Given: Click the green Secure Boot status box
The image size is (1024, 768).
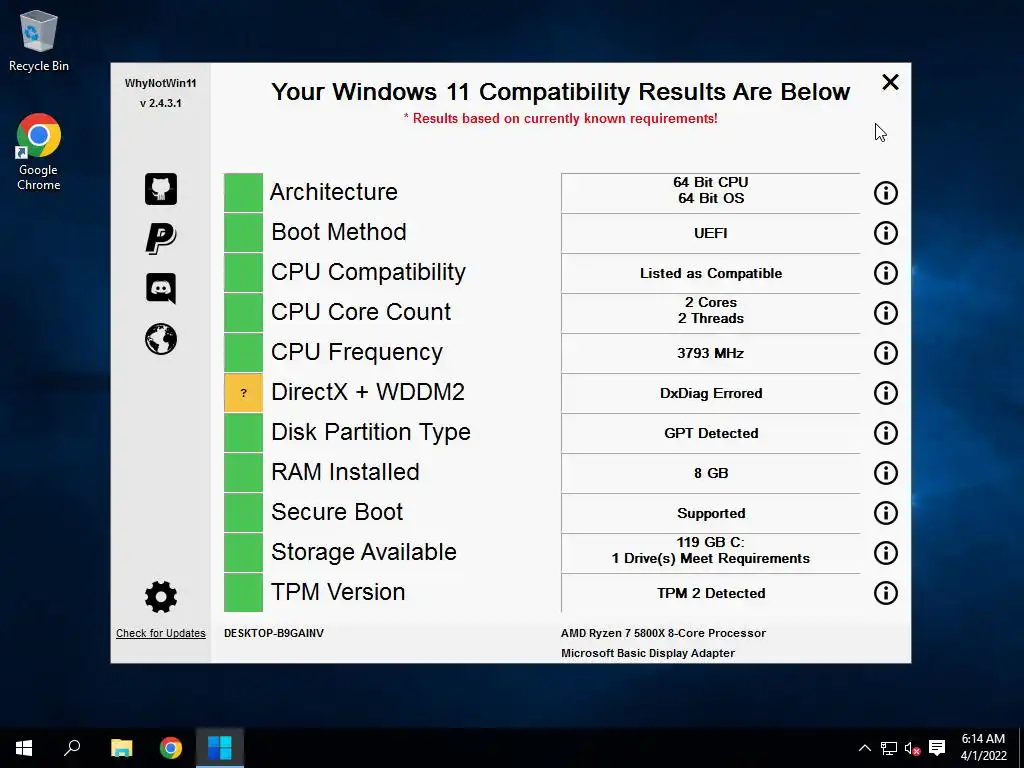Looking at the screenshot, I should click(243, 513).
